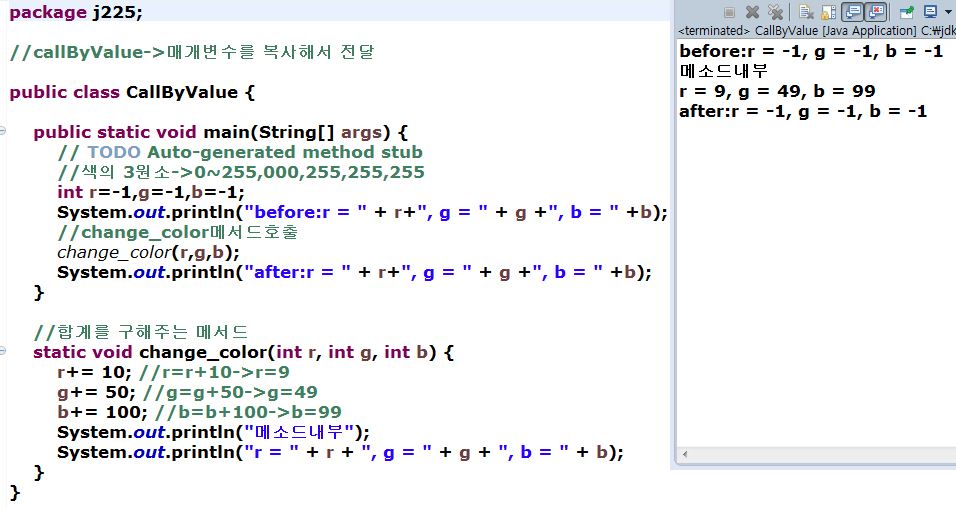Click console output line 'after:r = -1'
Screen dimensions: 956x509
tap(803, 112)
